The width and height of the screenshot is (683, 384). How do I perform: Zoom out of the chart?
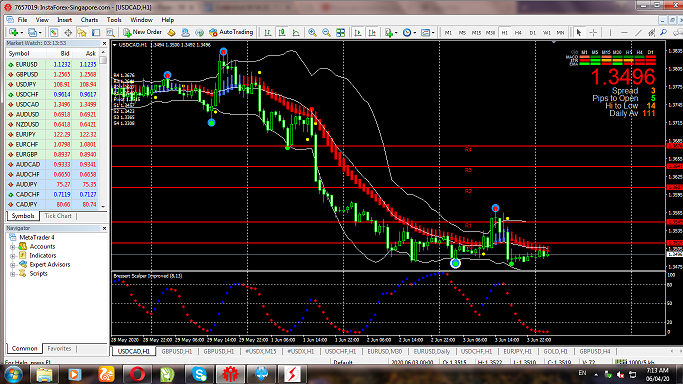(326, 33)
